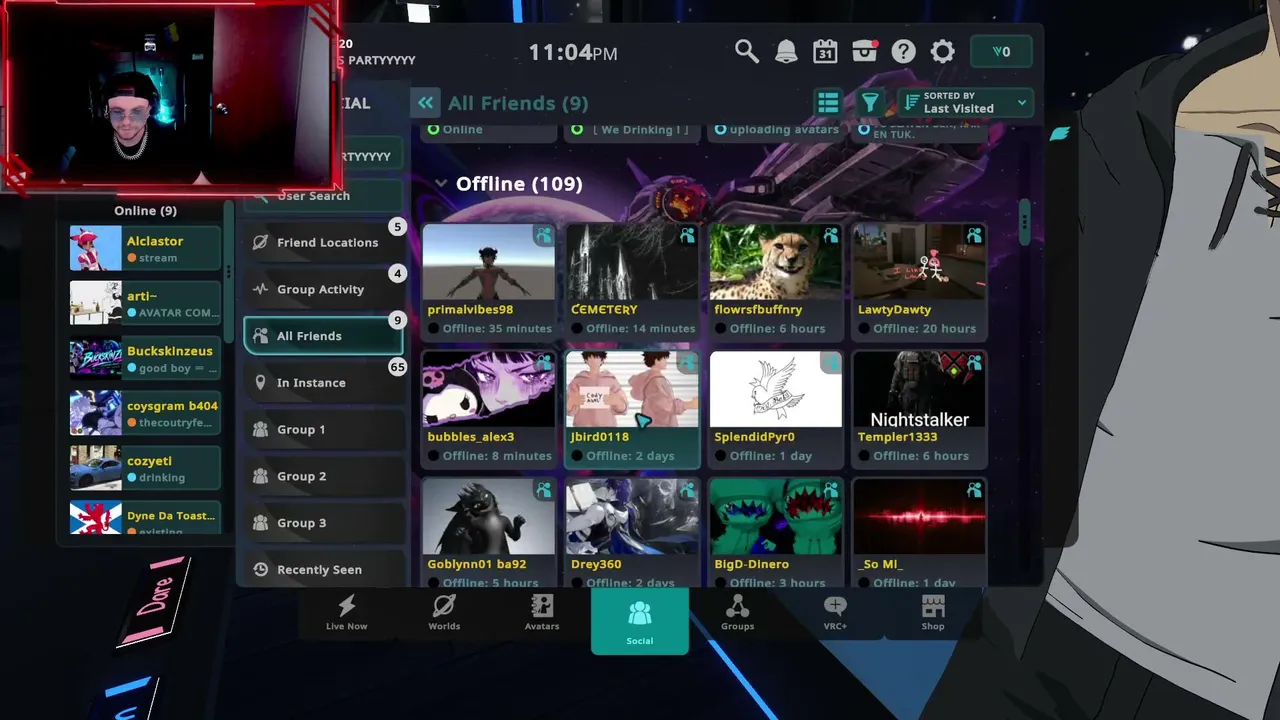Viewport: 1280px width, 720px height.
Task: Click the friend badge icon on bubbles_alex3's card
Action: (x=543, y=363)
